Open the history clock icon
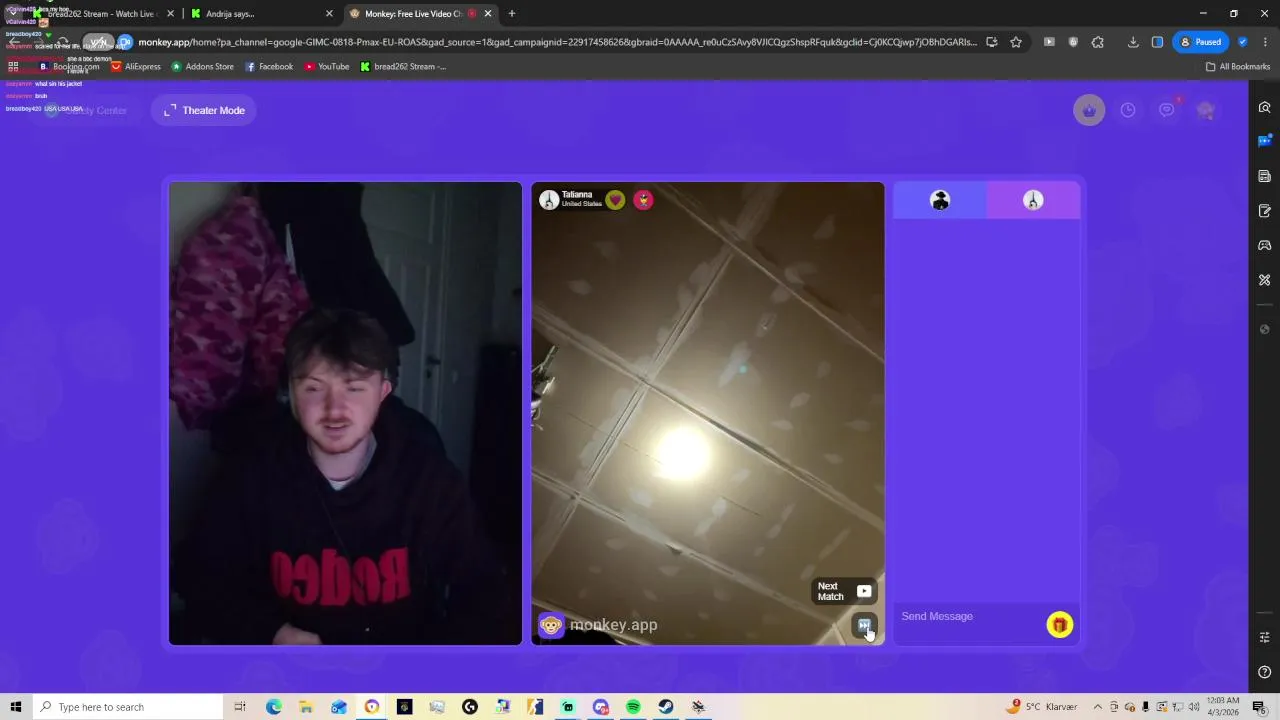1280x720 pixels. (x=1128, y=110)
